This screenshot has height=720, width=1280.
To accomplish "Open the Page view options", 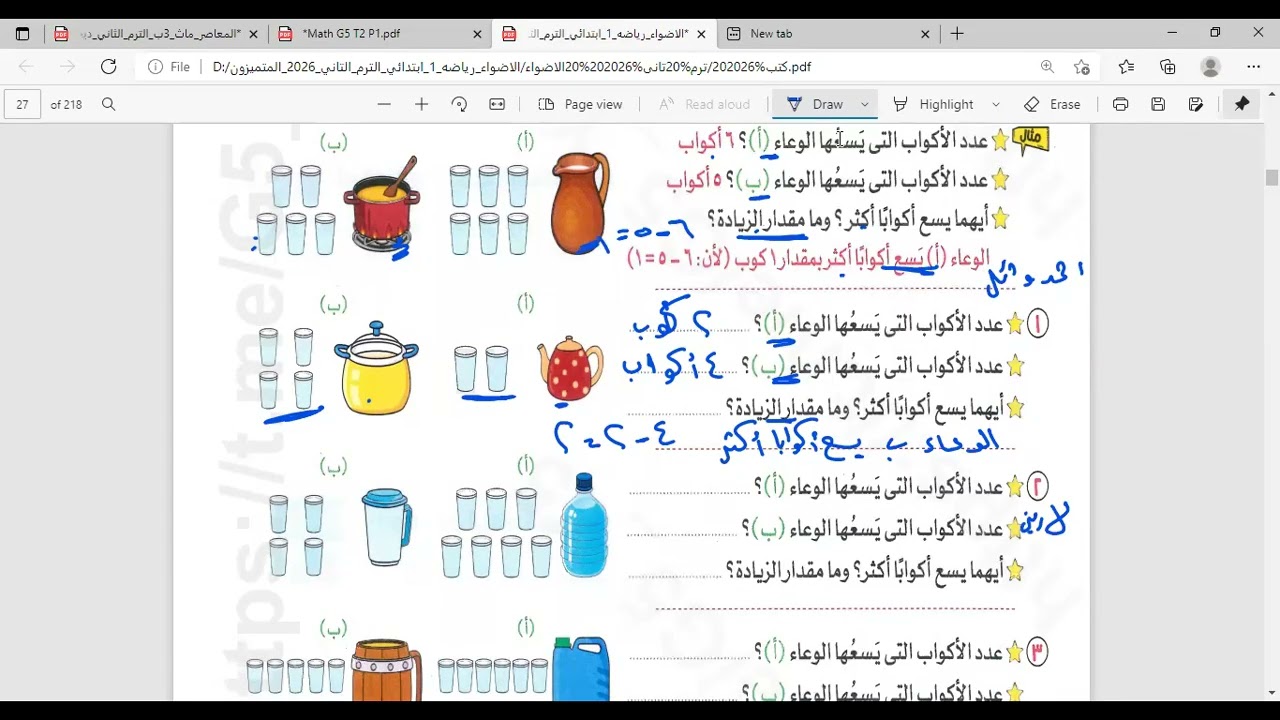I will tap(580, 104).
